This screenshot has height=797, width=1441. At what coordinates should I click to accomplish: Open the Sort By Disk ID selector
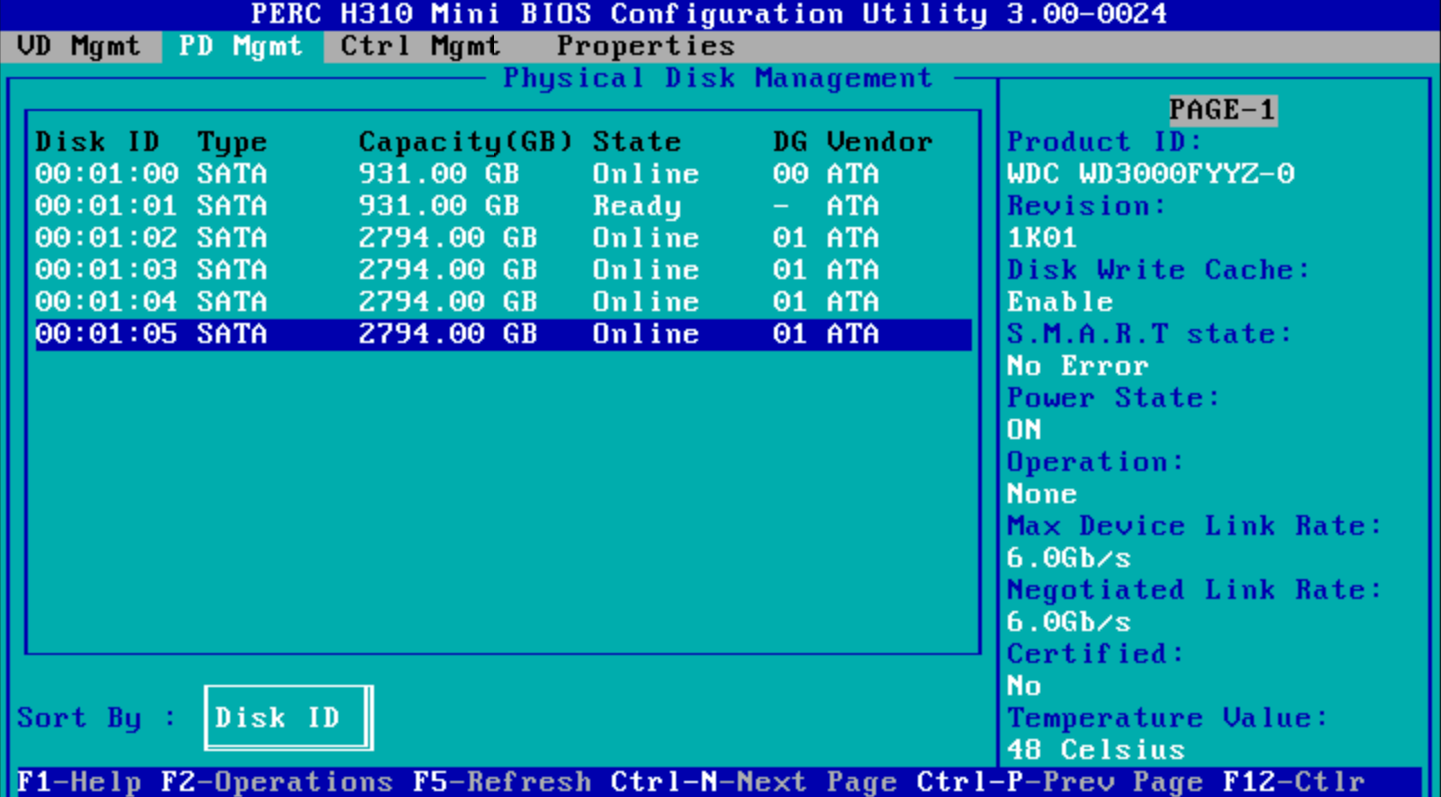click(x=288, y=718)
